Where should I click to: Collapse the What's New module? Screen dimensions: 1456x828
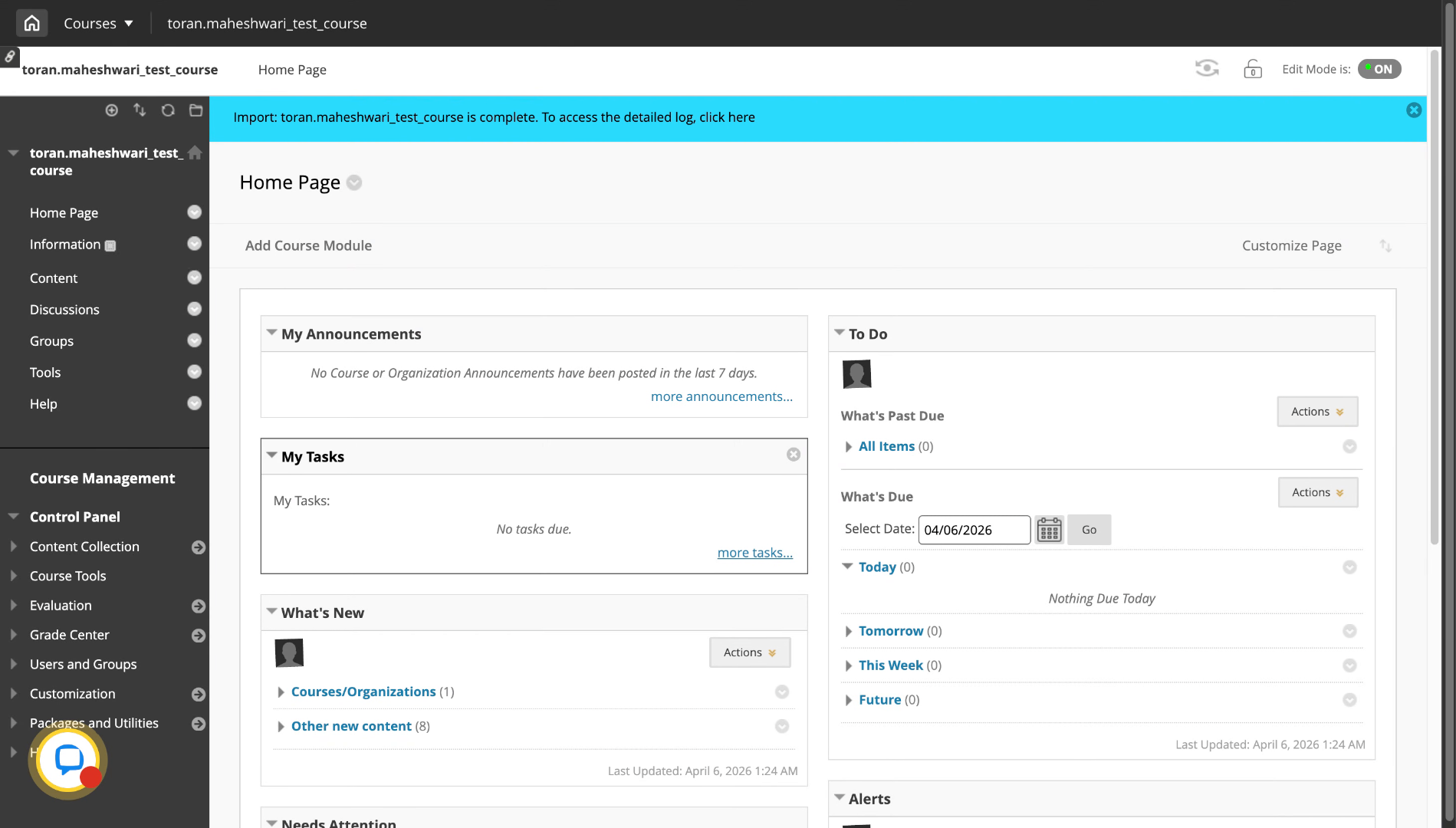click(x=271, y=612)
